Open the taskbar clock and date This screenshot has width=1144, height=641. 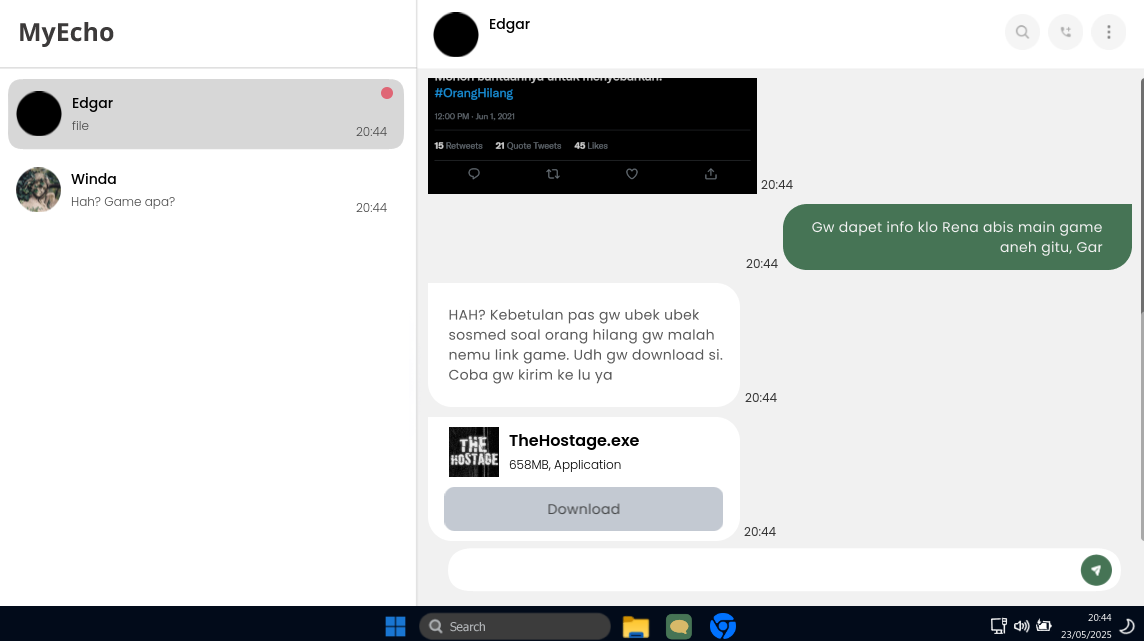pyautogui.click(x=1086, y=626)
